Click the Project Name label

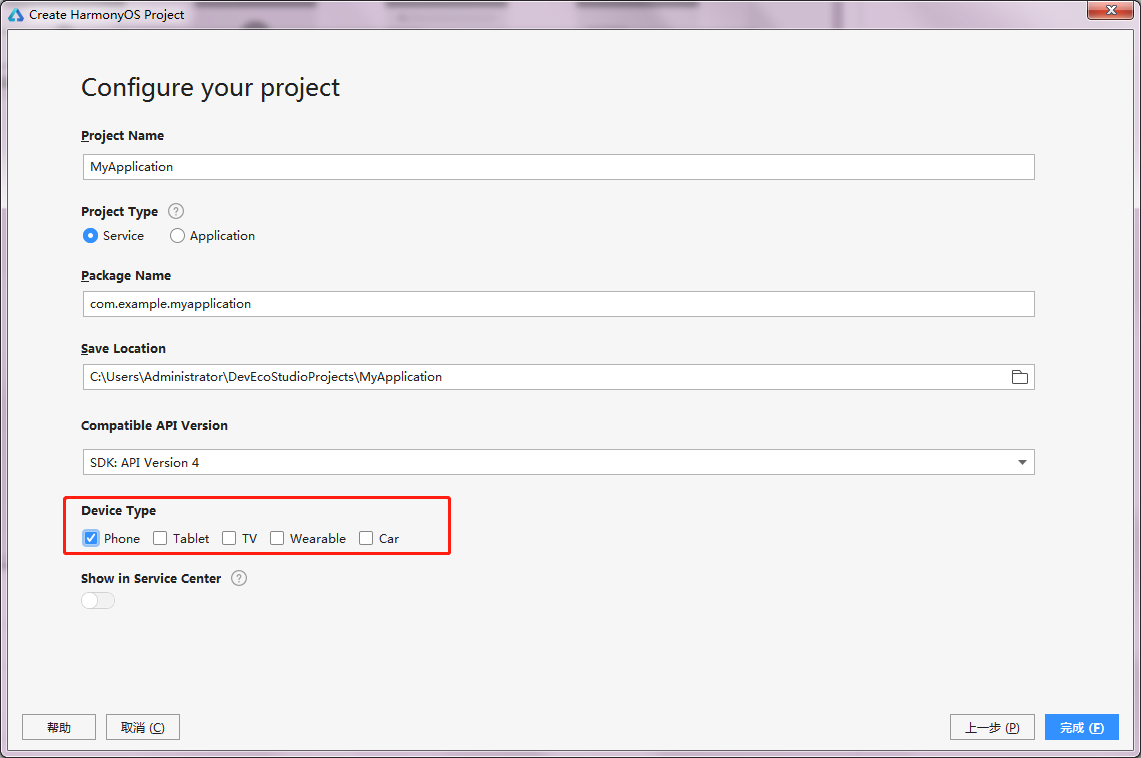tap(122, 135)
